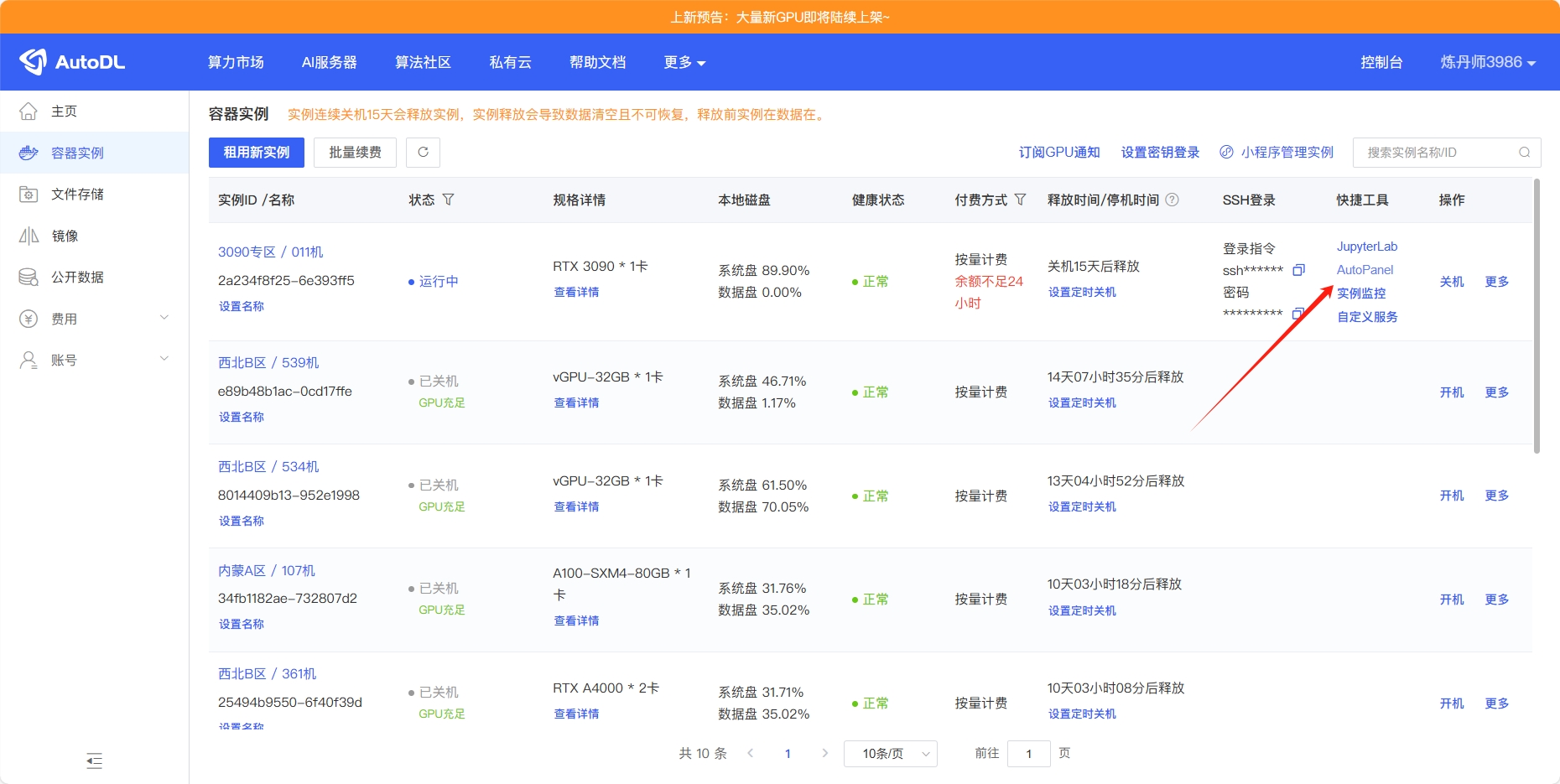Open the 更多 navigation dropdown

[x=684, y=62]
